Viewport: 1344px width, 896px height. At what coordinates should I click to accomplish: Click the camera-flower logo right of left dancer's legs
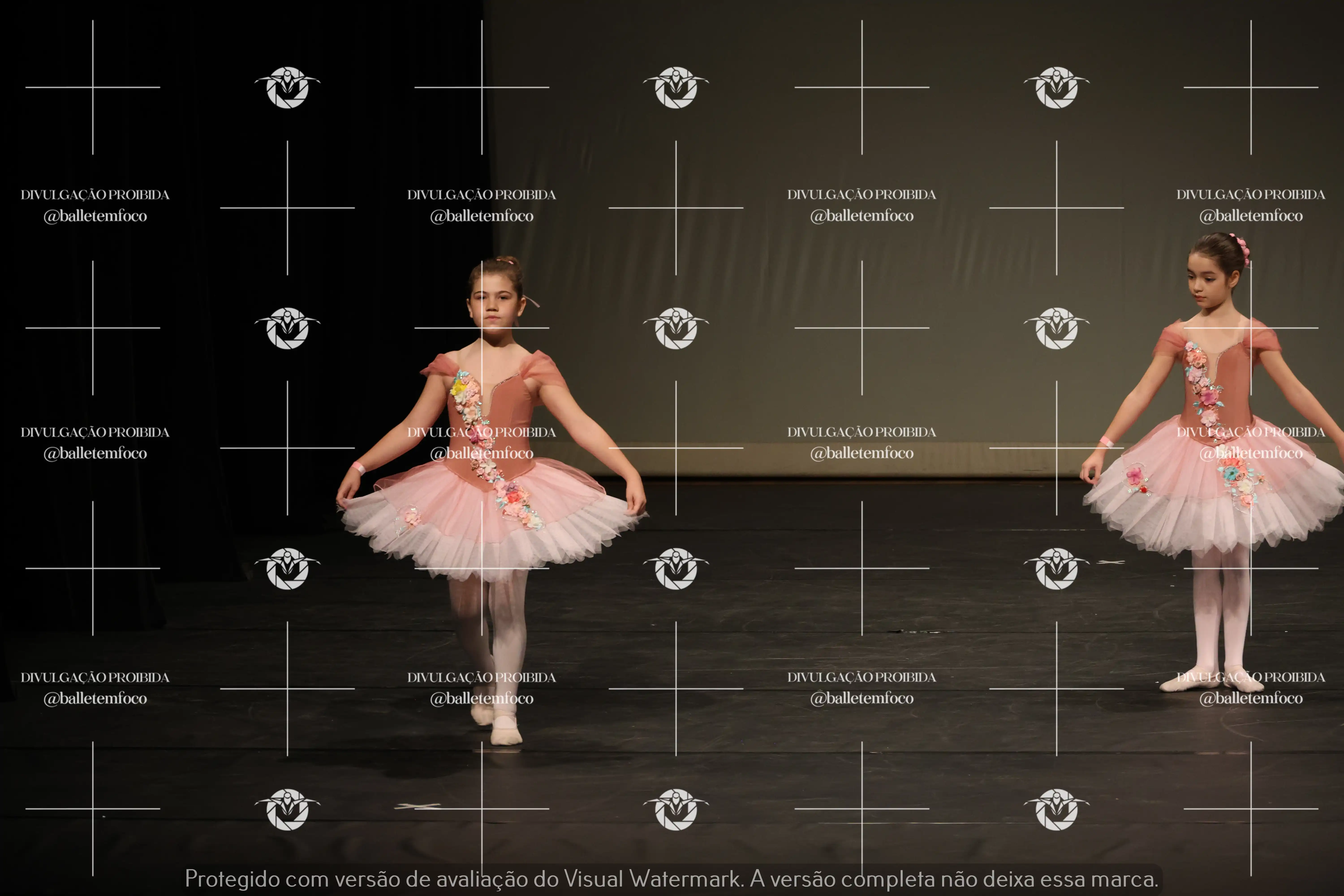pos(676,568)
